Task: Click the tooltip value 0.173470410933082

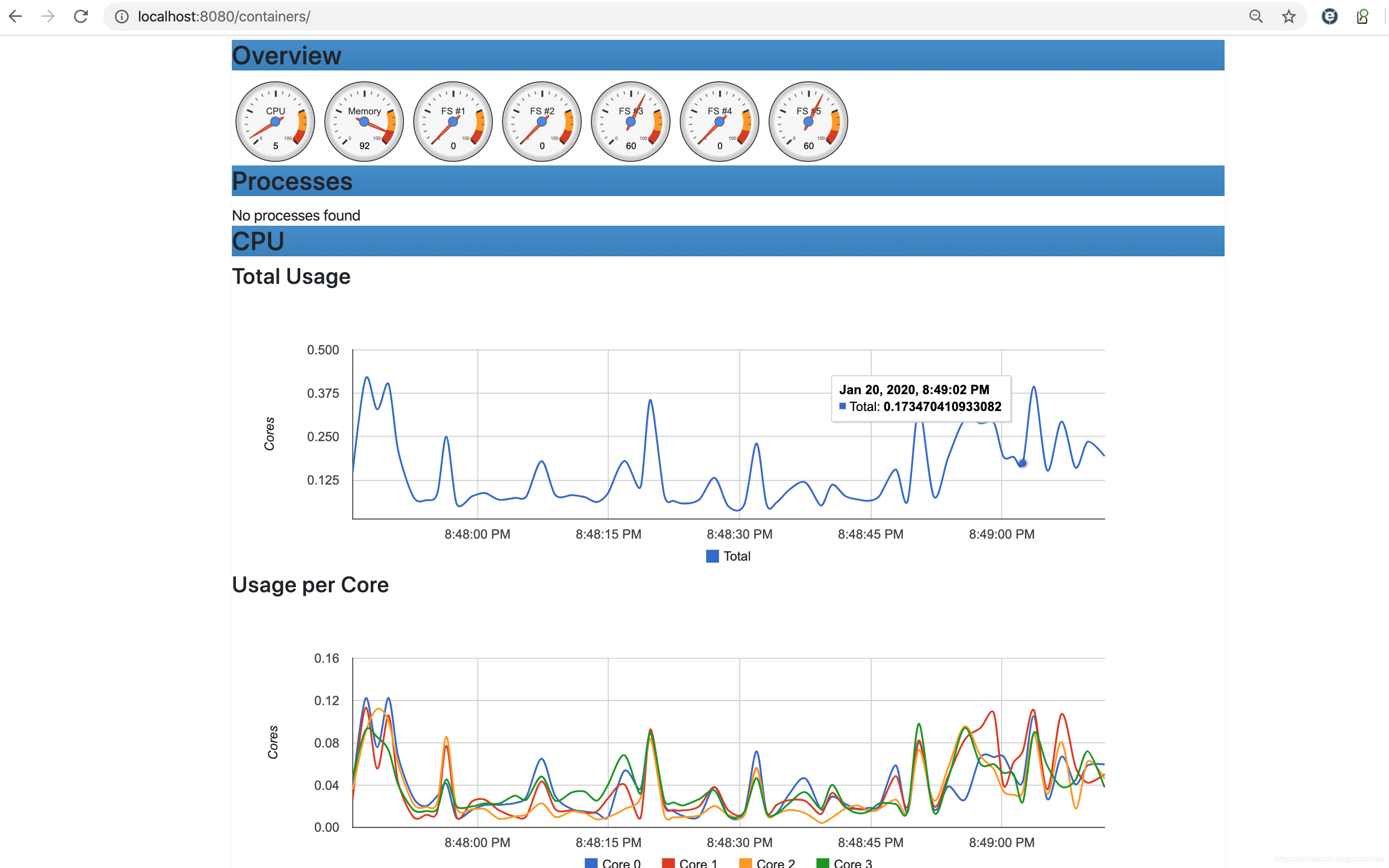Action: click(943, 406)
